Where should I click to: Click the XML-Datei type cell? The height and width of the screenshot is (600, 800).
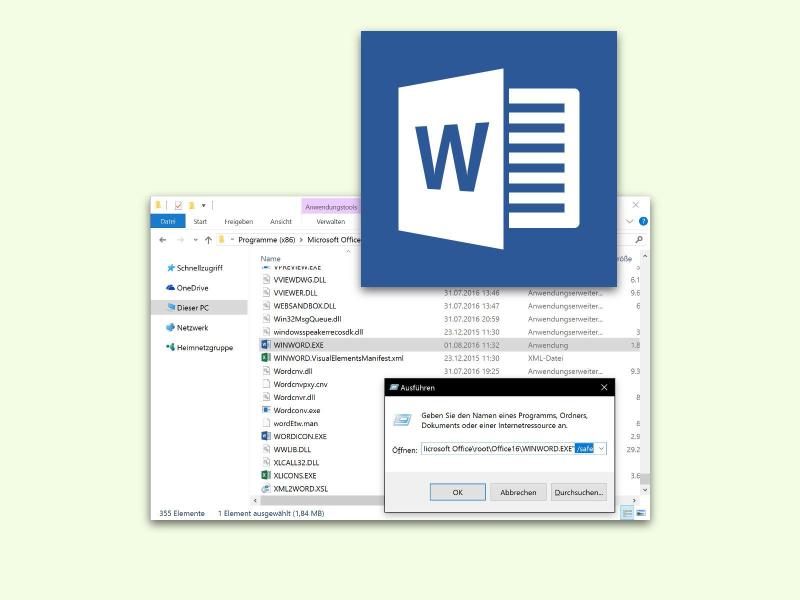tap(545, 358)
